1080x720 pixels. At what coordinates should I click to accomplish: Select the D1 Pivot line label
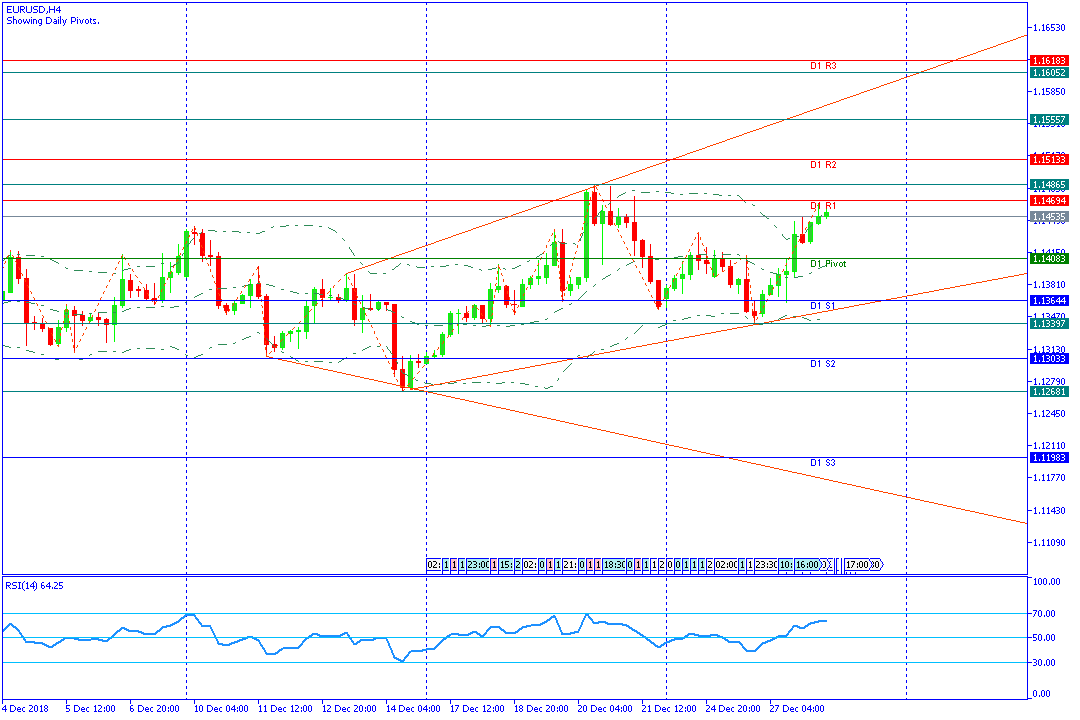[x=828, y=264]
